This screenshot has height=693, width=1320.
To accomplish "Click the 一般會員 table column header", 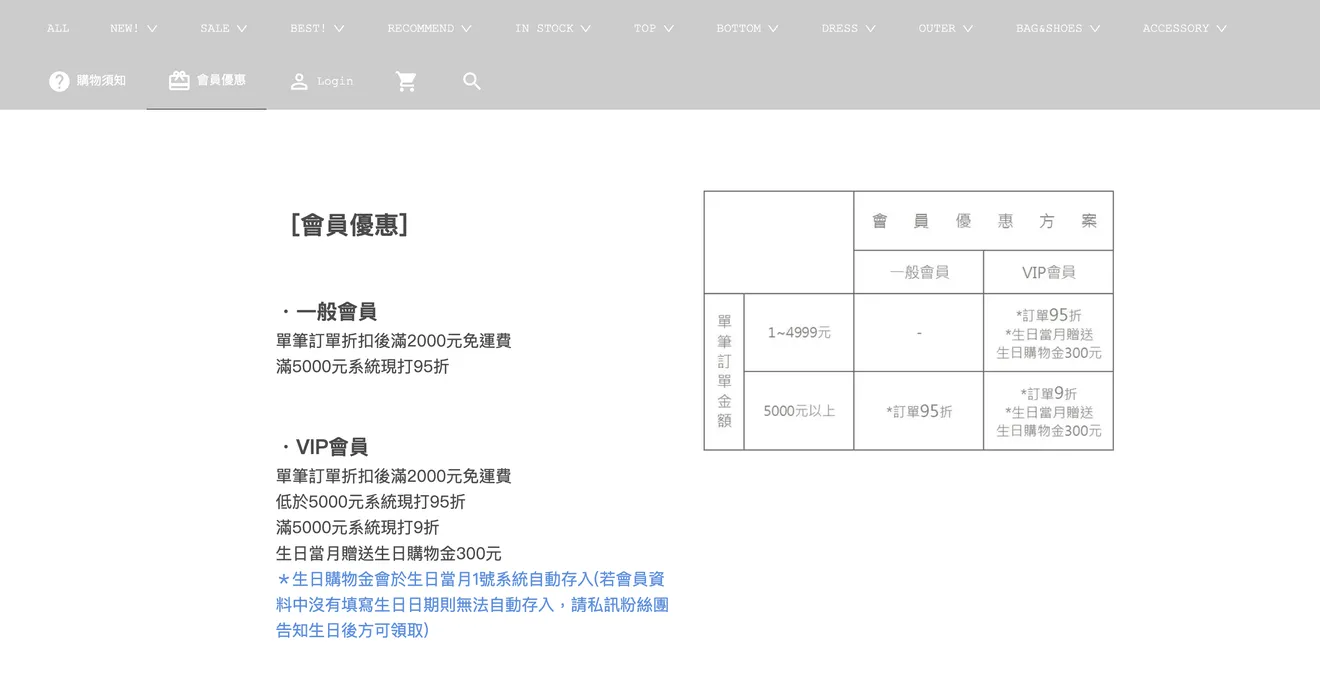I will [919, 272].
